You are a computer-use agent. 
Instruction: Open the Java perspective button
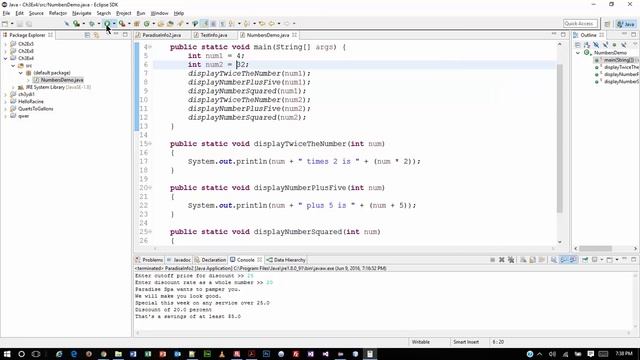coord(626,24)
